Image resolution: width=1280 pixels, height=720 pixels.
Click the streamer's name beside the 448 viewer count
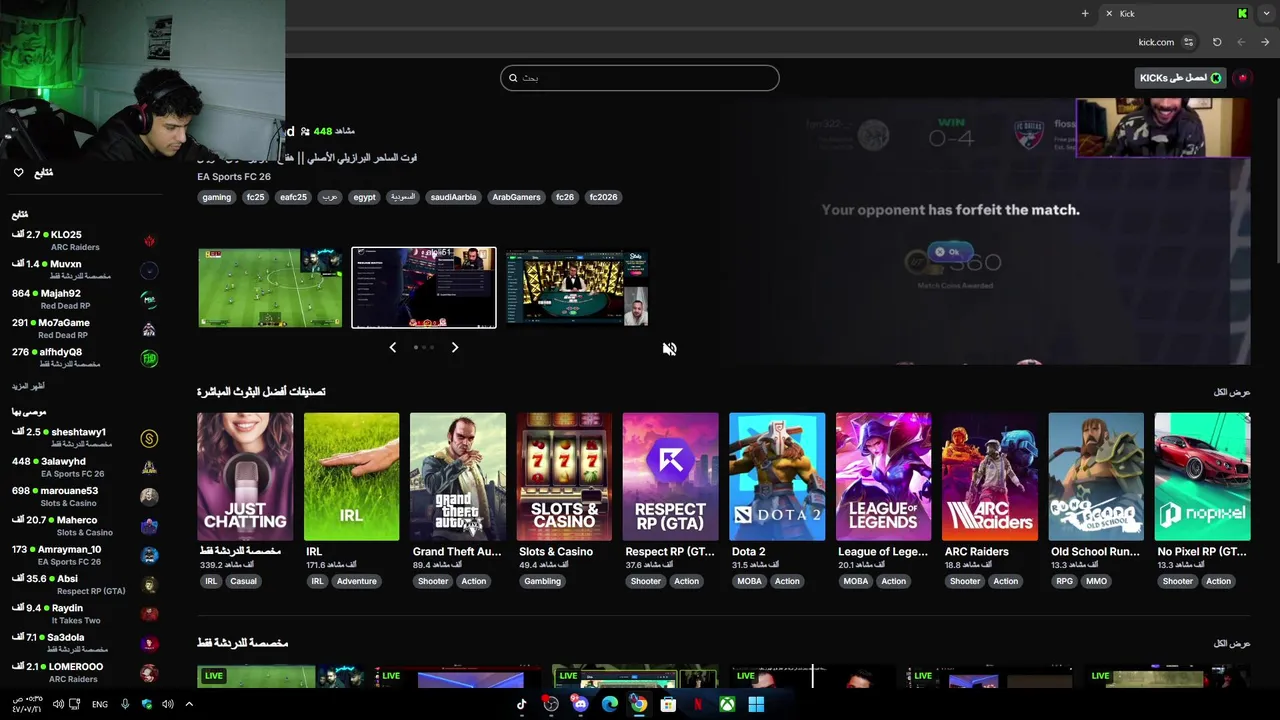290,131
